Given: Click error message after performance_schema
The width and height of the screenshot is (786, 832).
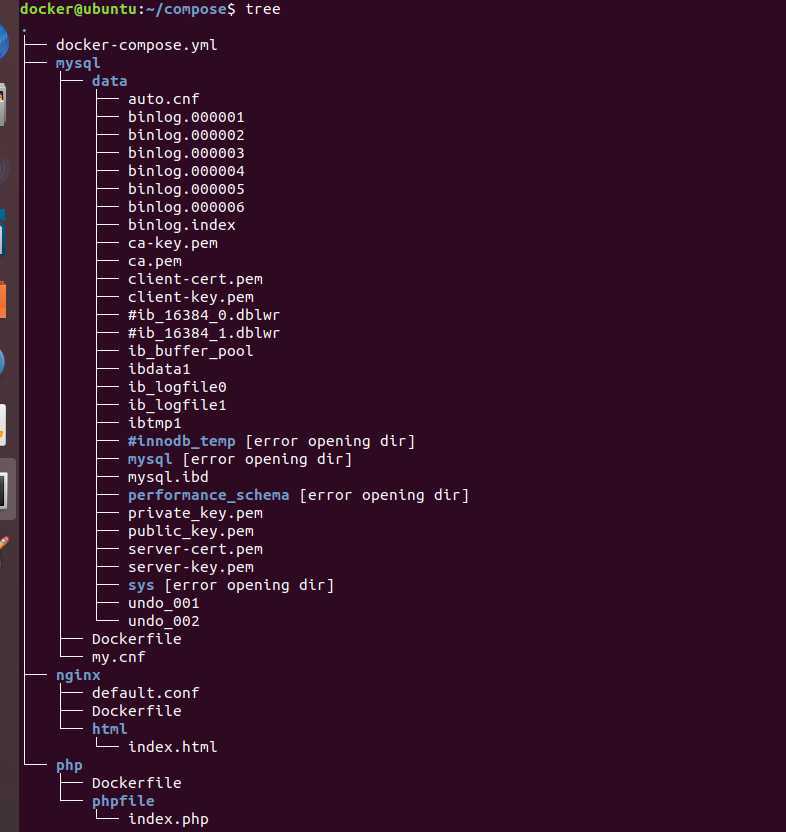Looking at the screenshot, I should coord(384,496).
